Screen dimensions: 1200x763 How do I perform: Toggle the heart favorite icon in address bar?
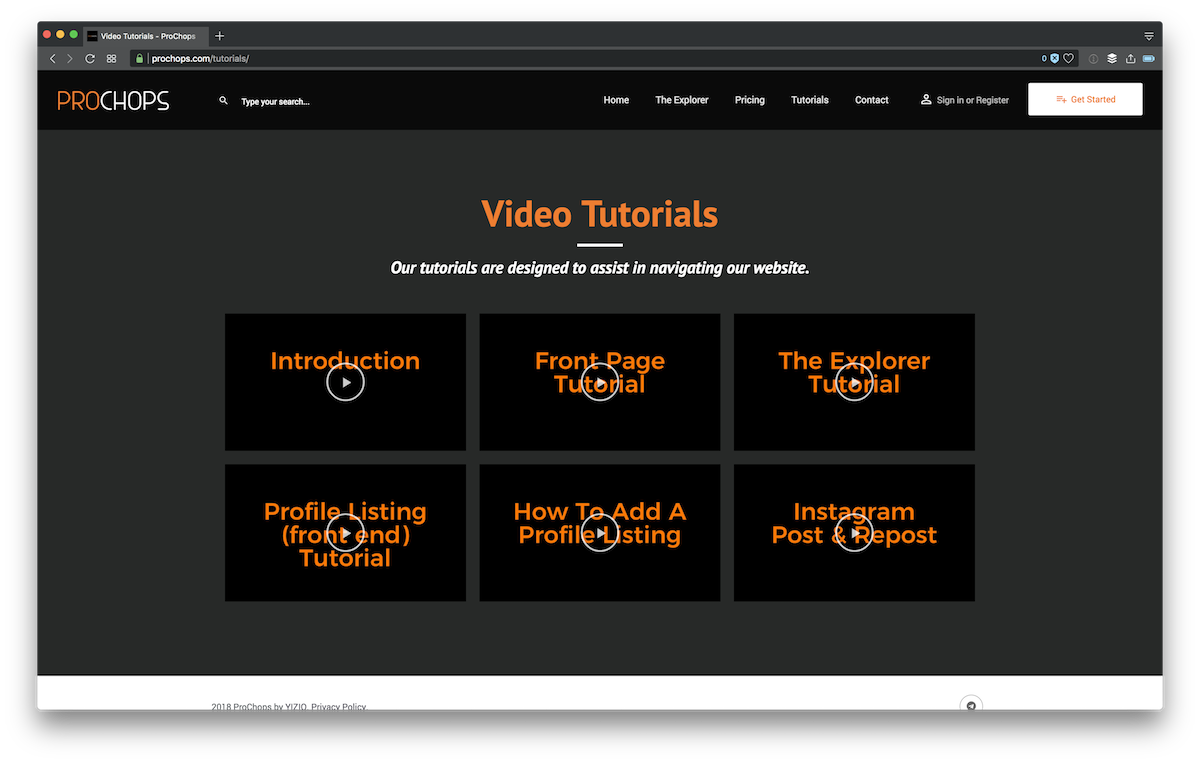point(1068,58)
